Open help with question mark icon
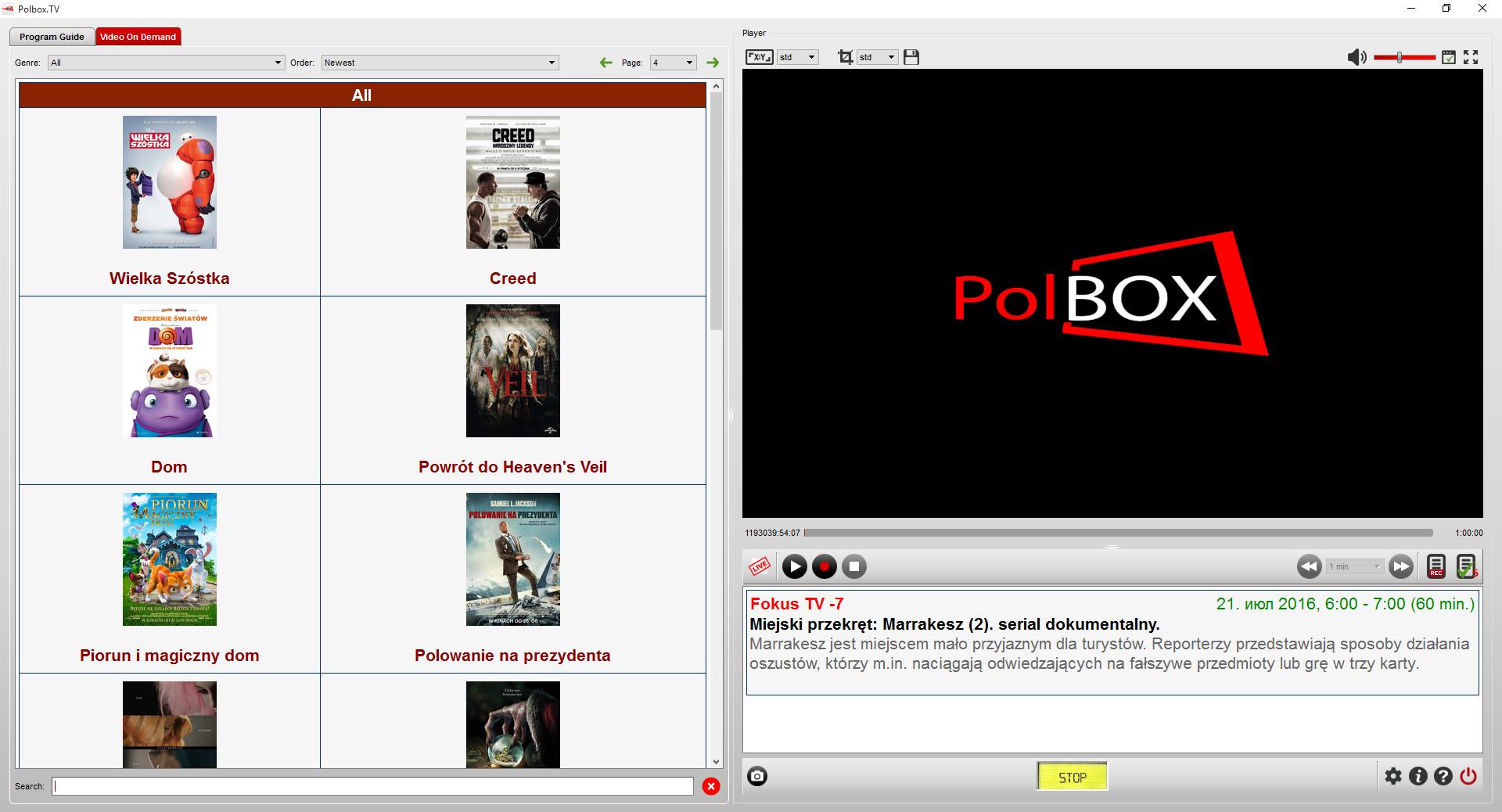 tap(1443, 776)
